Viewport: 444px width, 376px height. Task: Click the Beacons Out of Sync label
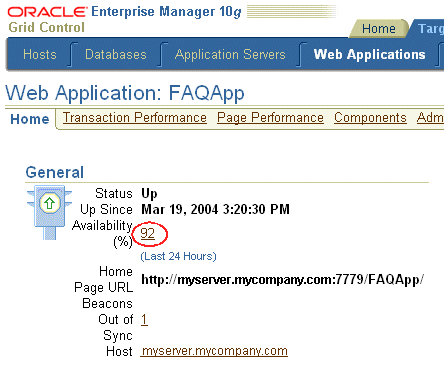point(107,319)
